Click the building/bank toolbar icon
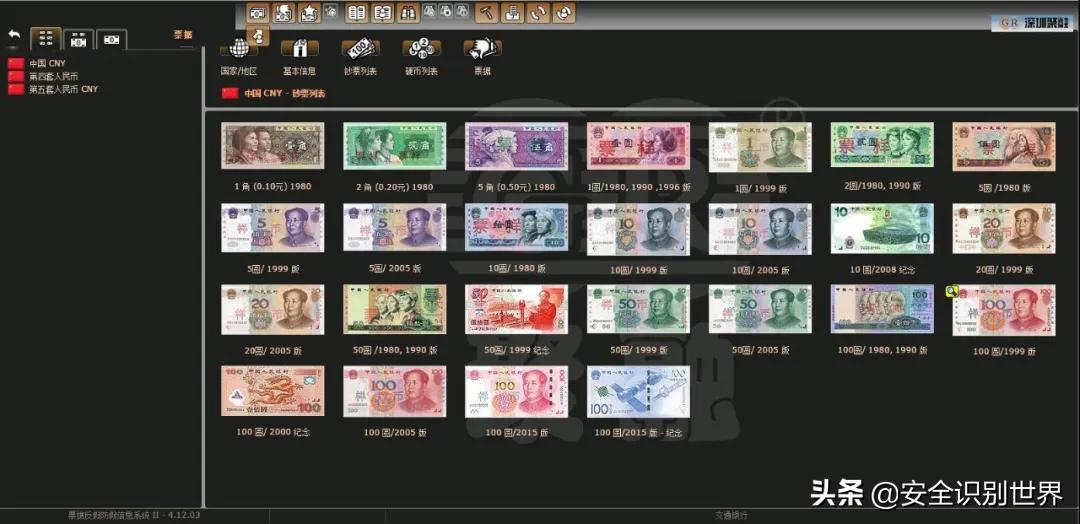The height and width of the screenshot is (524, 1080). [x=512, y=12]
